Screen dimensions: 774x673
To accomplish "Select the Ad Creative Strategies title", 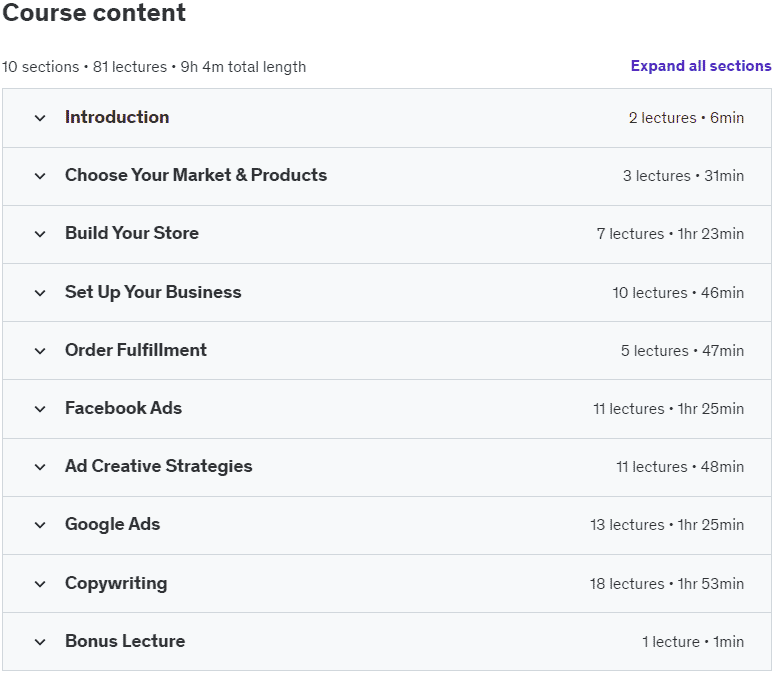I will 158,466.
